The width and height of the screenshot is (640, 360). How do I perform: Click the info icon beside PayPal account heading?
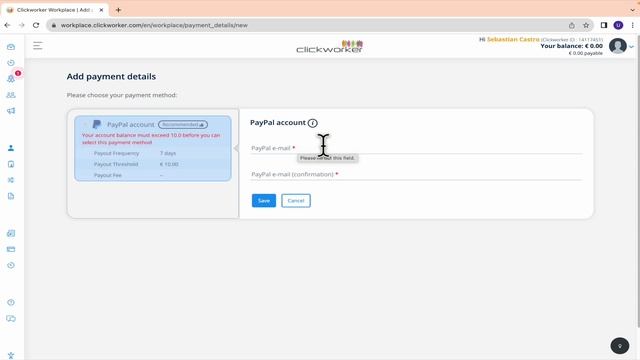tap(313, 123)
